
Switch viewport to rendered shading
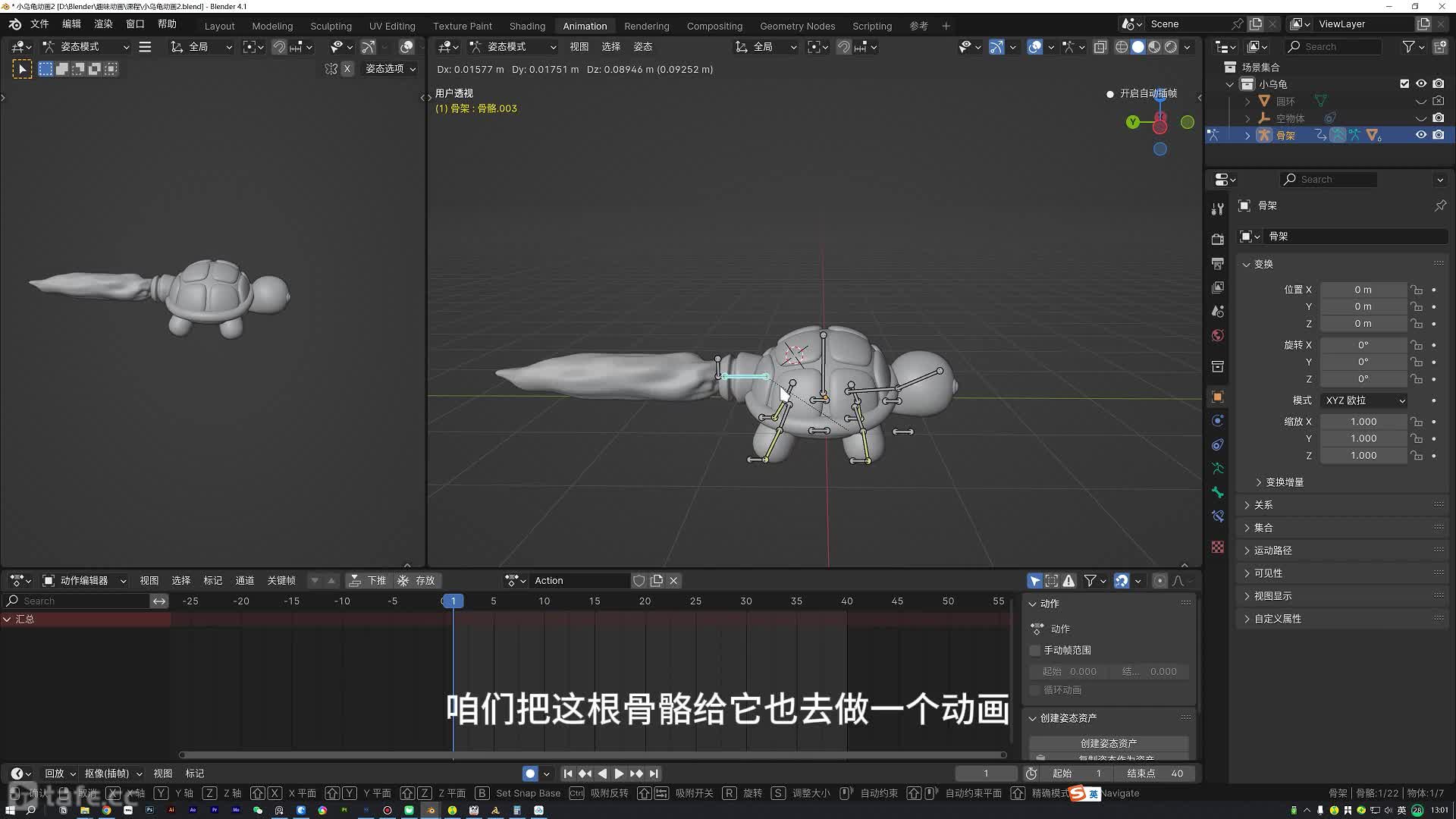(x=1171, y=47)
